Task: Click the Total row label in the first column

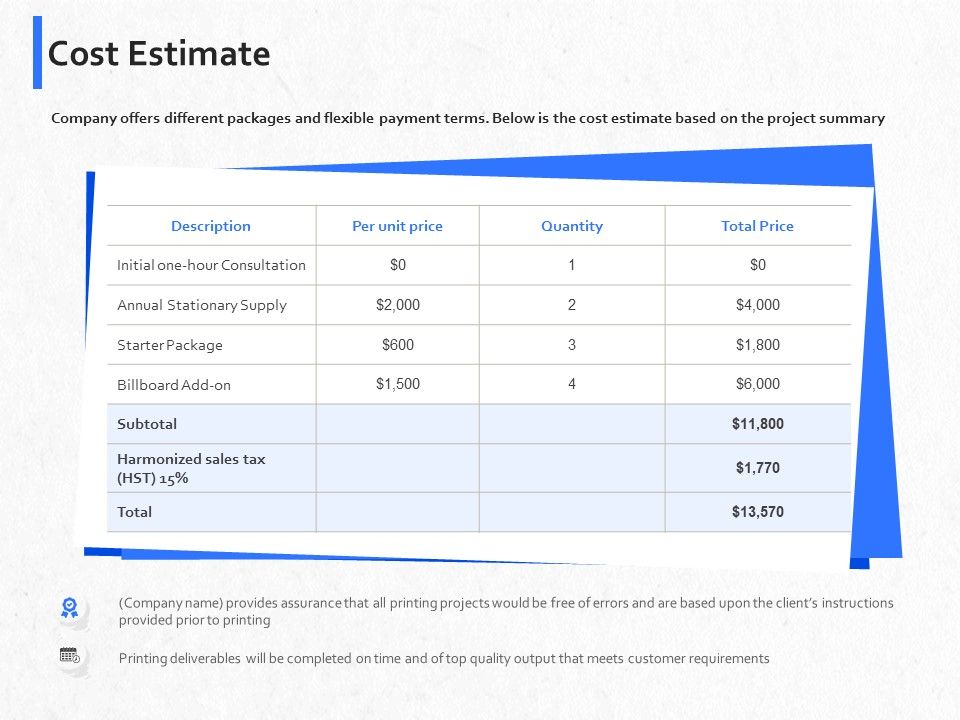Action: pyautogui.click(x=134, y=512)
